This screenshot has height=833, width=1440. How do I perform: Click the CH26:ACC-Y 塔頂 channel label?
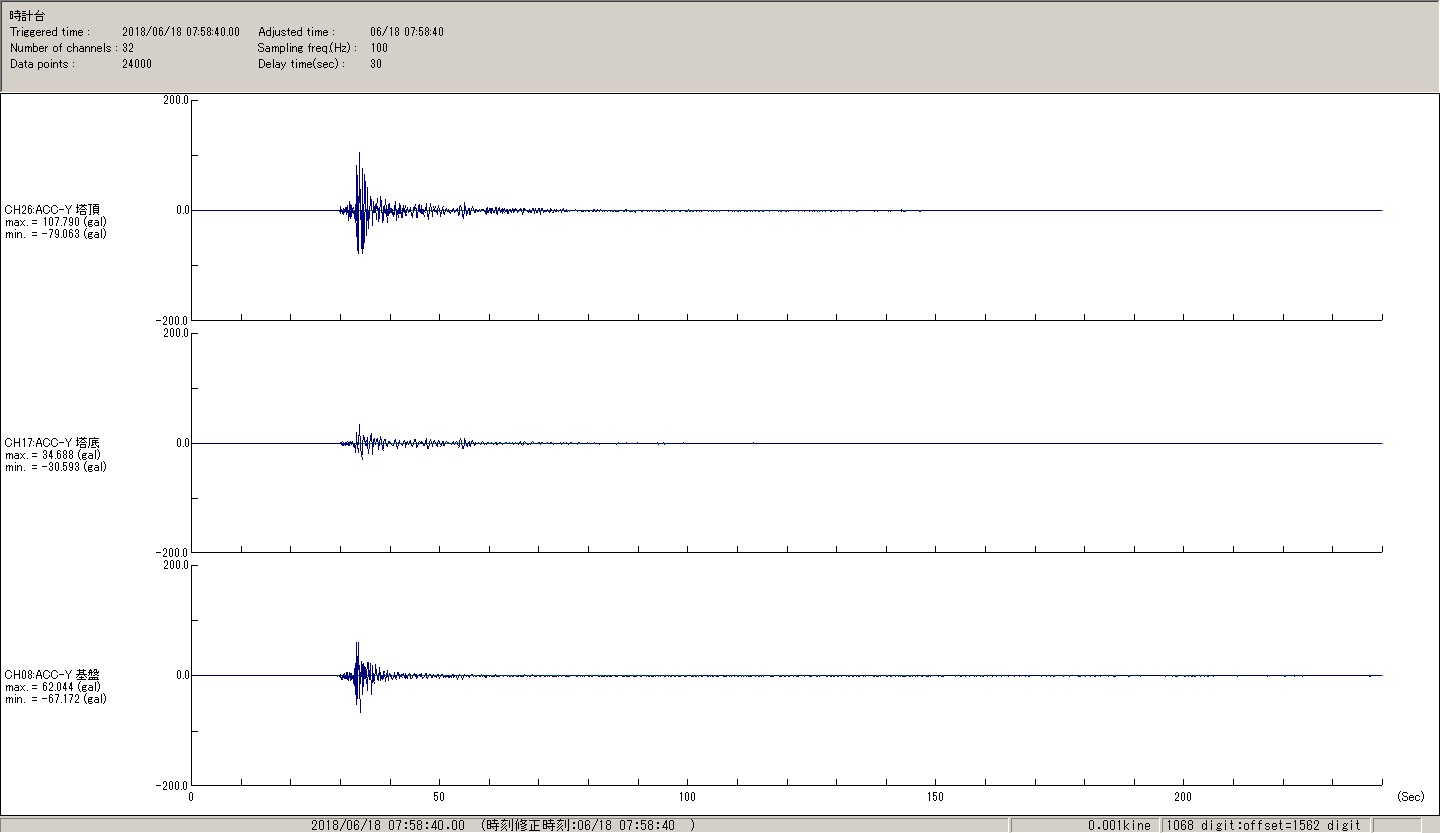coord(52,210)
